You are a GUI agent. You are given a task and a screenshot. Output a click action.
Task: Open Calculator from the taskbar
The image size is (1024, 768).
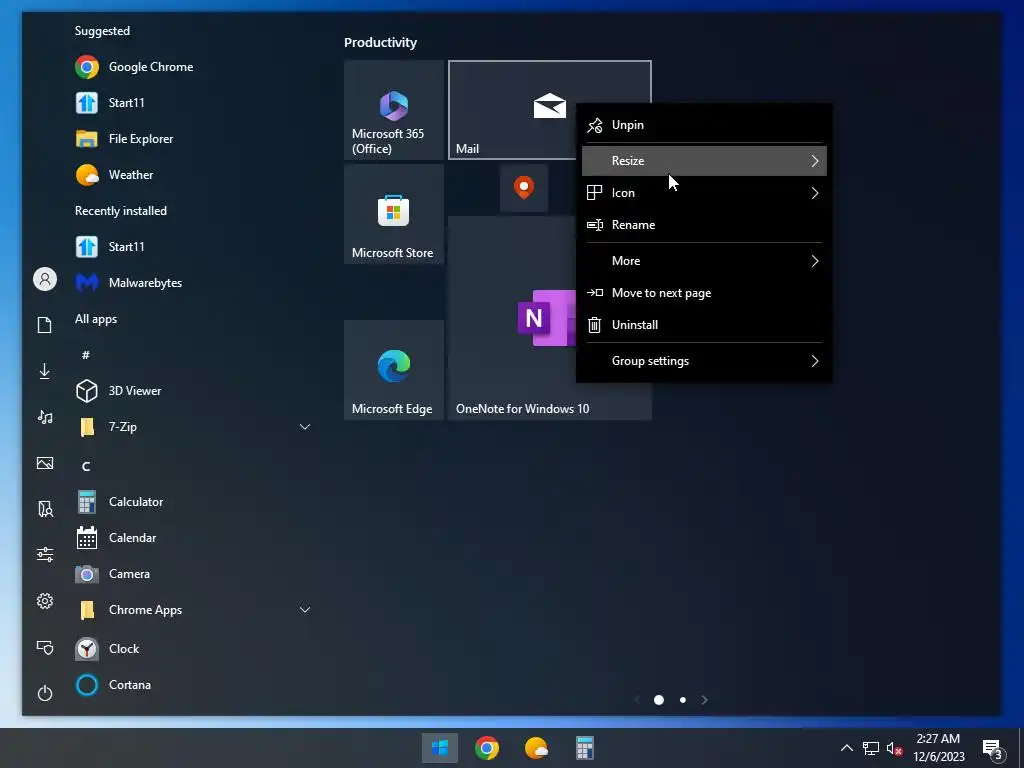584,748
